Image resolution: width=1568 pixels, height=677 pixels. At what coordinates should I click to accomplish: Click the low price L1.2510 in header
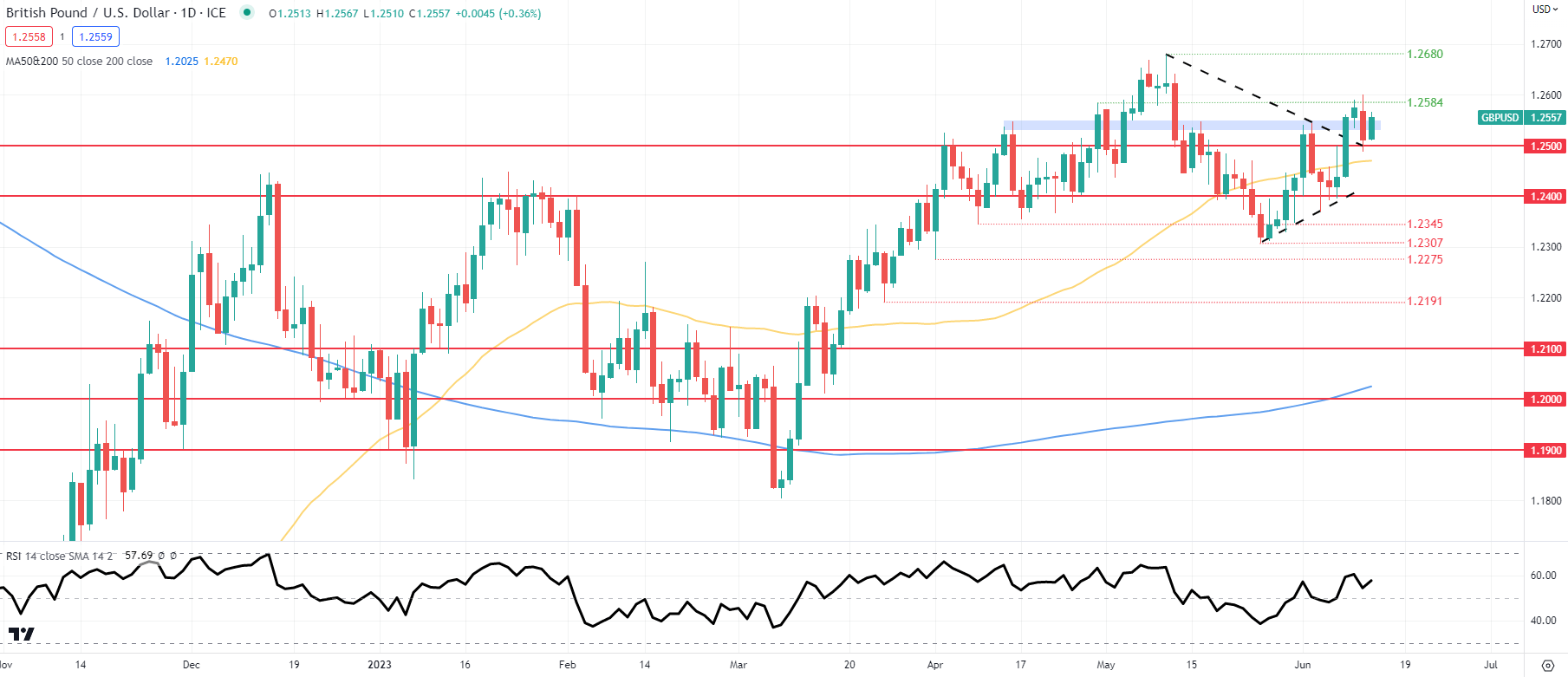click(x=383, y=13)
